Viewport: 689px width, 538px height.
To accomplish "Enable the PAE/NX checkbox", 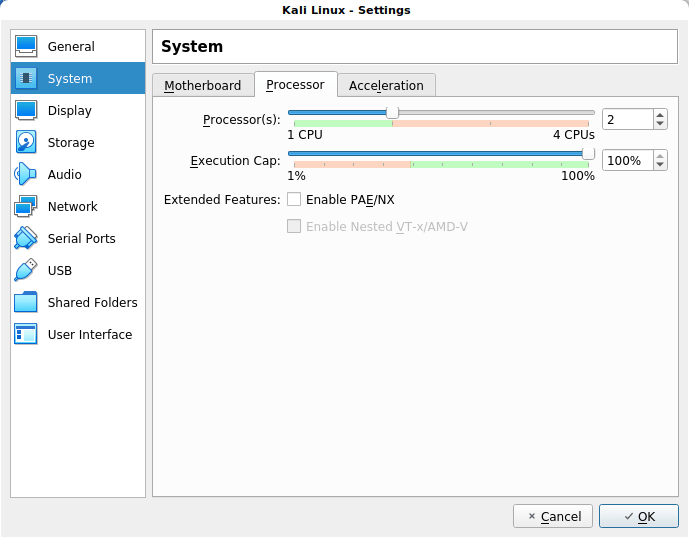I will click(x=294, y=200).
